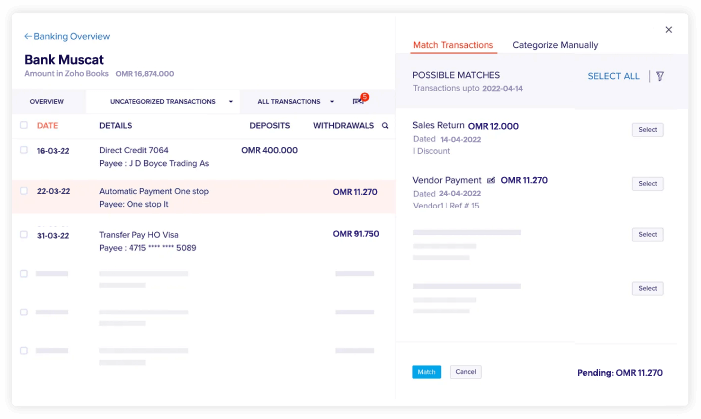Open the flagged transactions icon with badge
Screen dimensions: 701x419
pyautogui.click(x=360, y=100)
